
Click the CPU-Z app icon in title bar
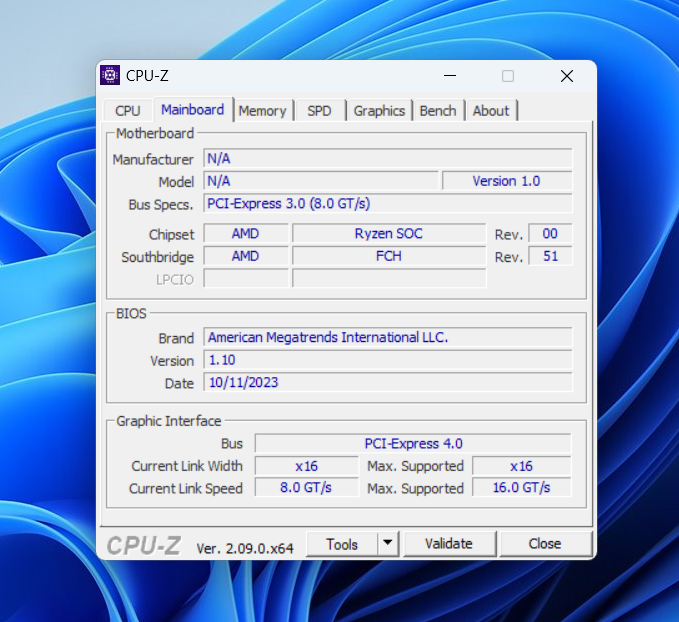tap(111, 76)
